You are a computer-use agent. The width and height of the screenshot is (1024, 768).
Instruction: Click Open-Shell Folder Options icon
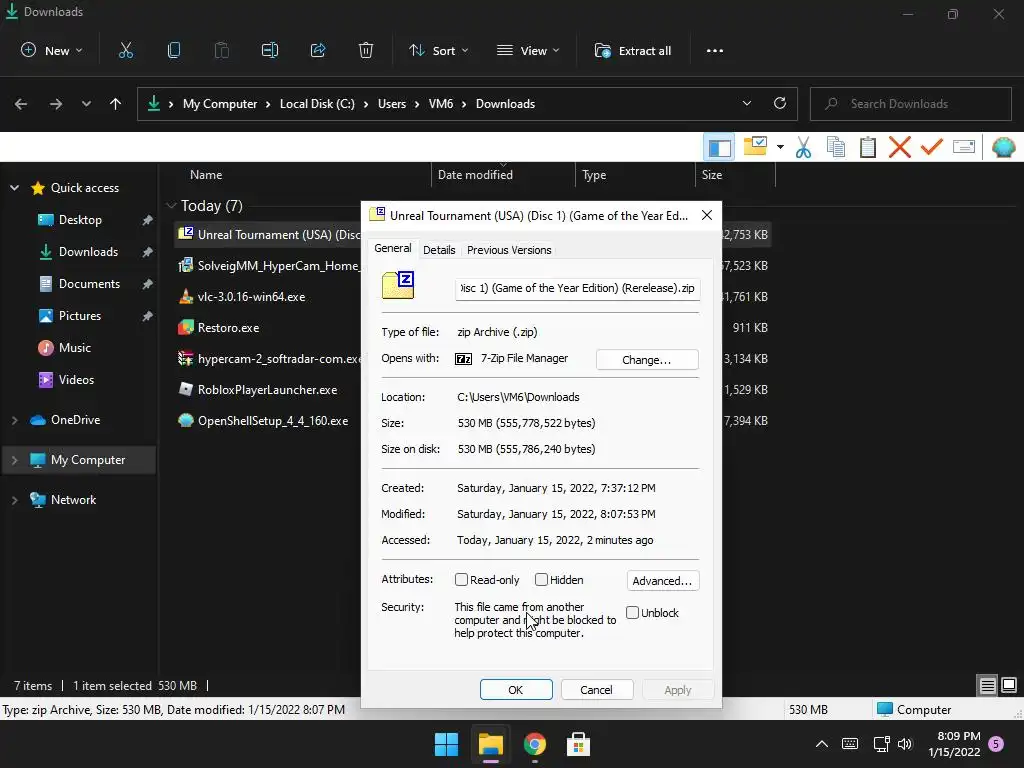coord(755,146)
